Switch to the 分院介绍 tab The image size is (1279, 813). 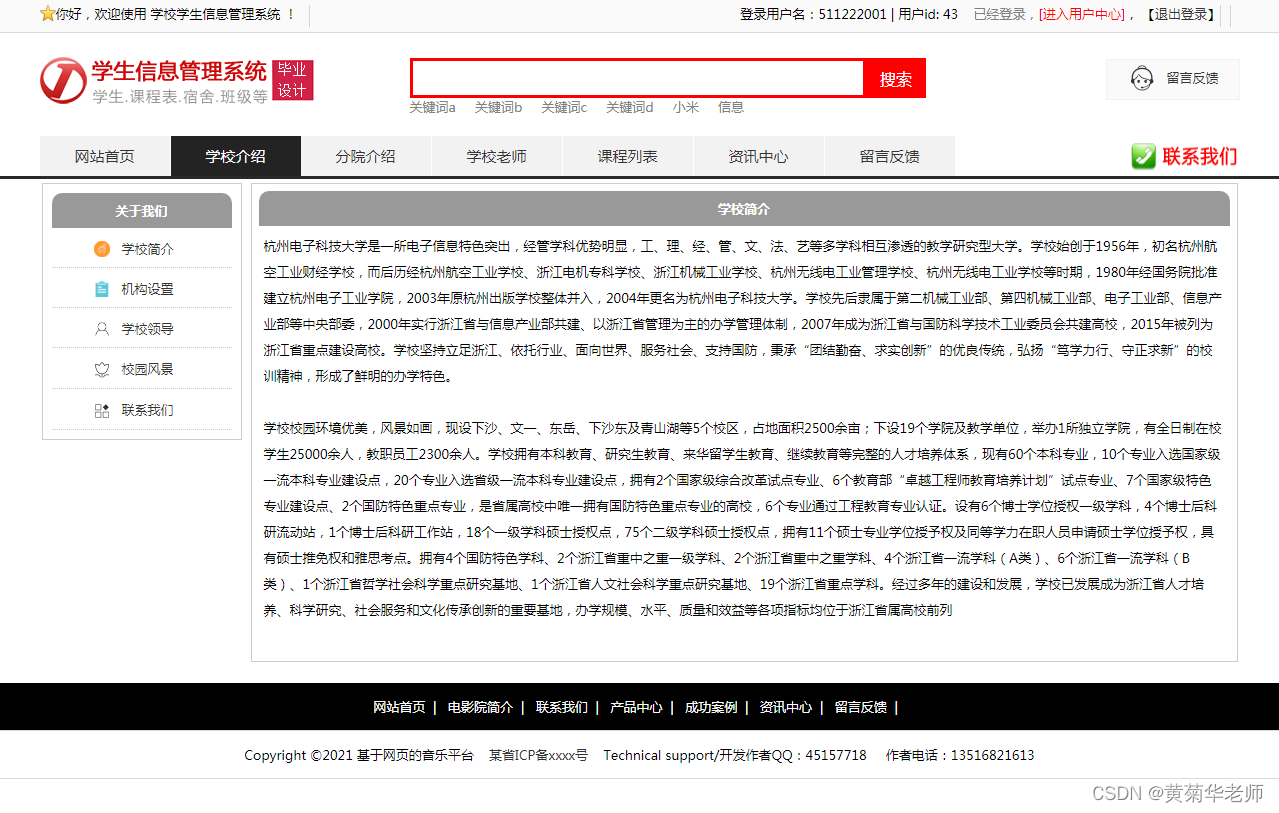365,157
